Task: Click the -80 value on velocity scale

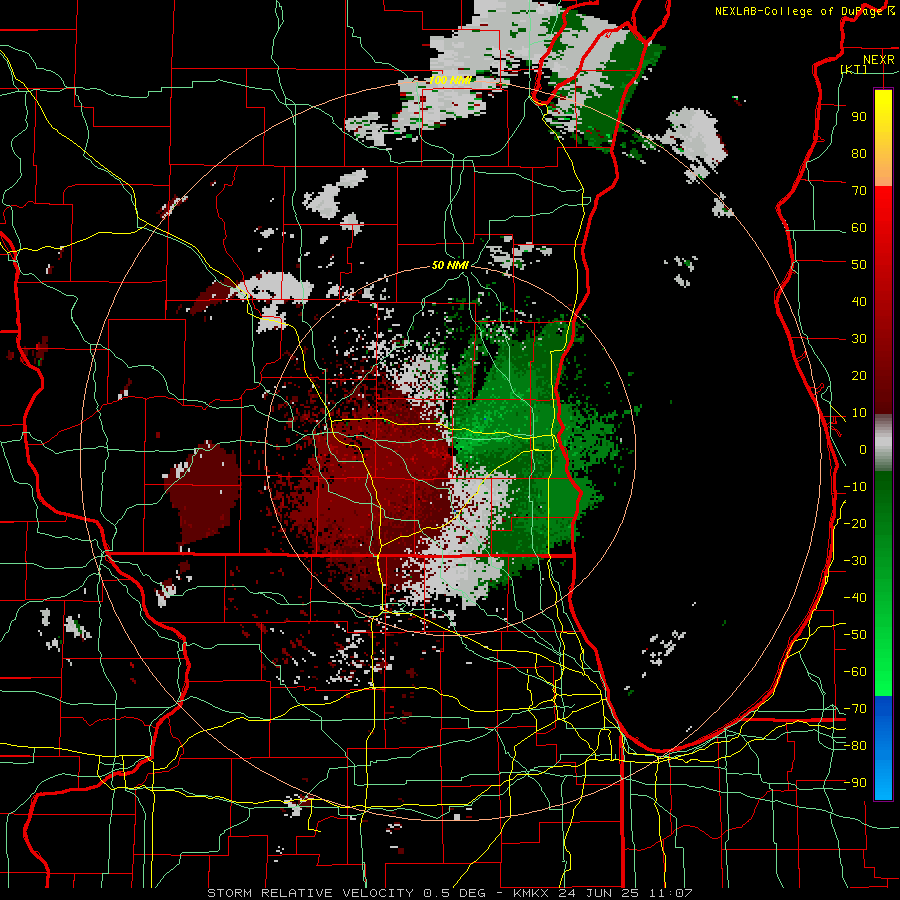Action: (855, 746)
